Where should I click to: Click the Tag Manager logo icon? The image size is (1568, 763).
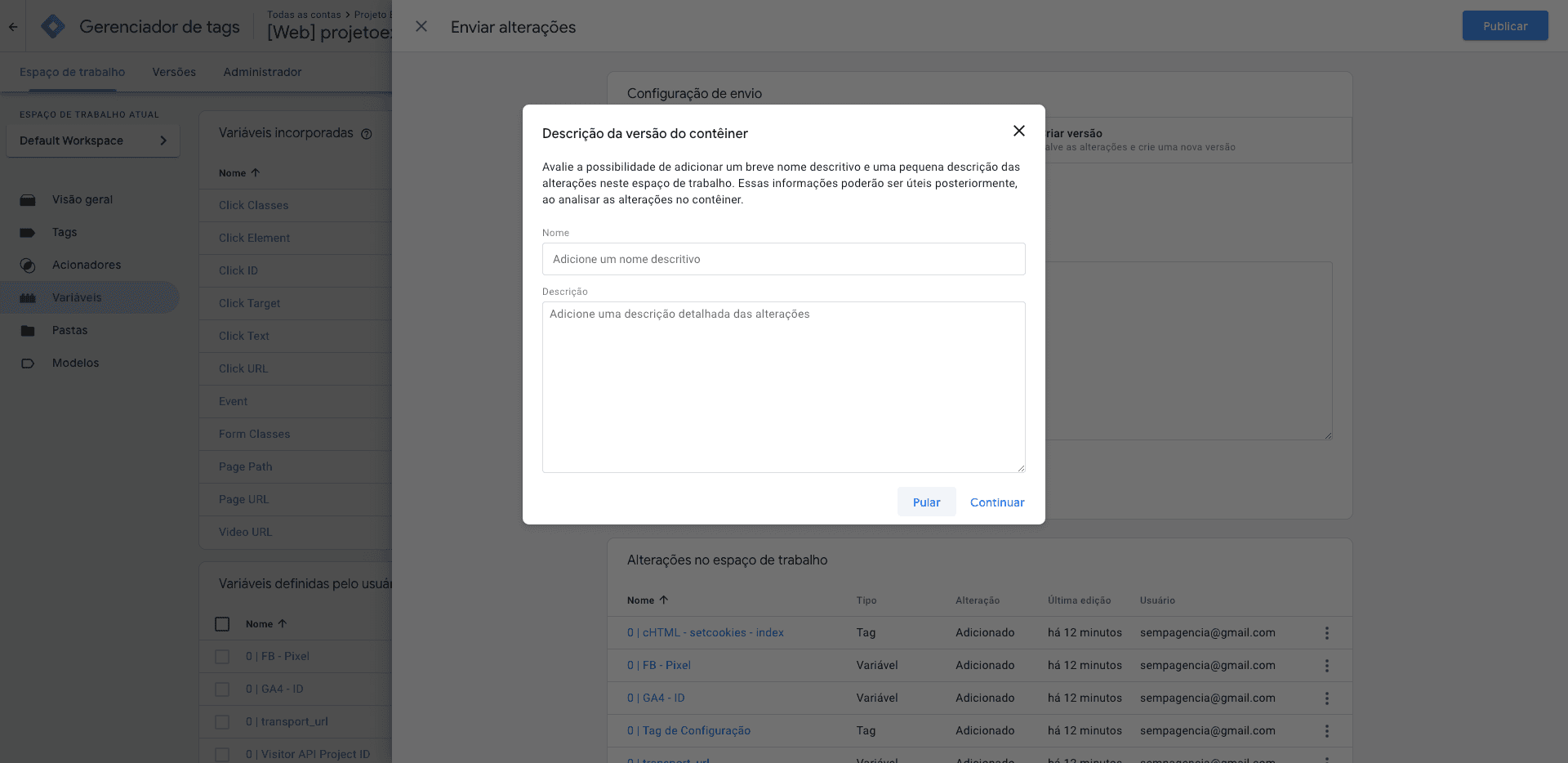(x=53, y=26)
